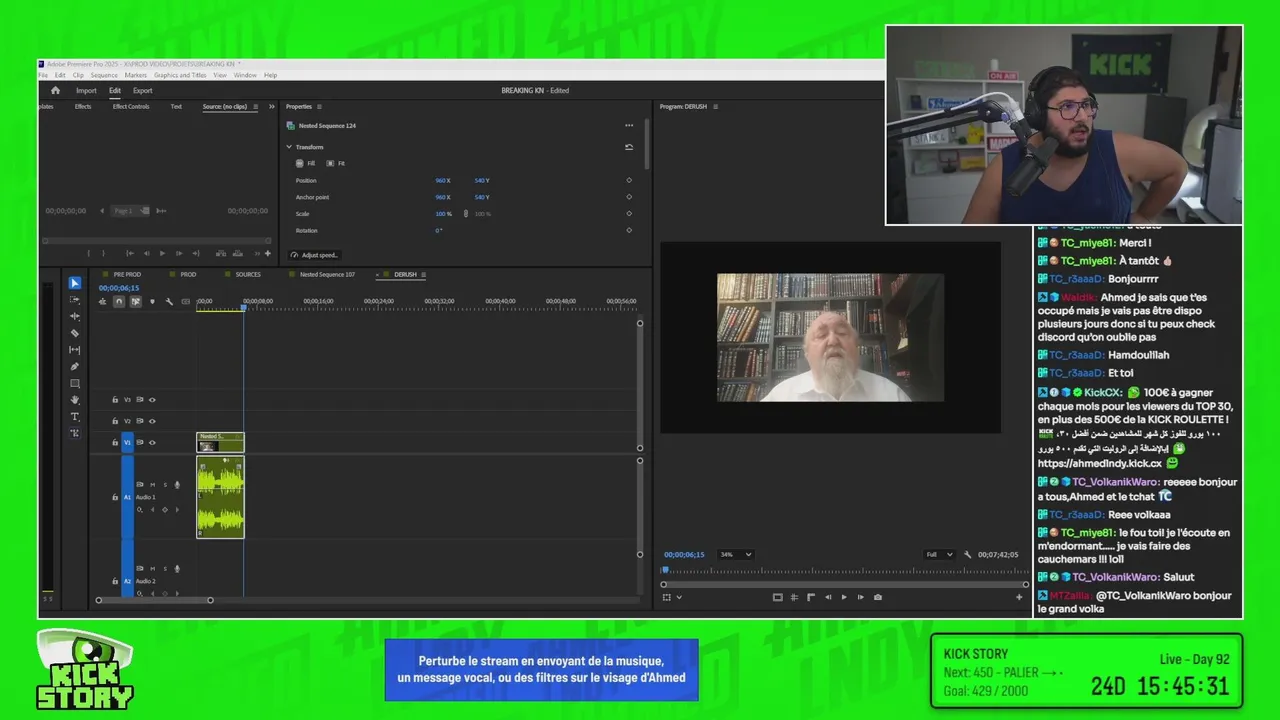Open Nested Sequence 107 tab
This screenshot has width=1280, height=720.
coord(327,274)
